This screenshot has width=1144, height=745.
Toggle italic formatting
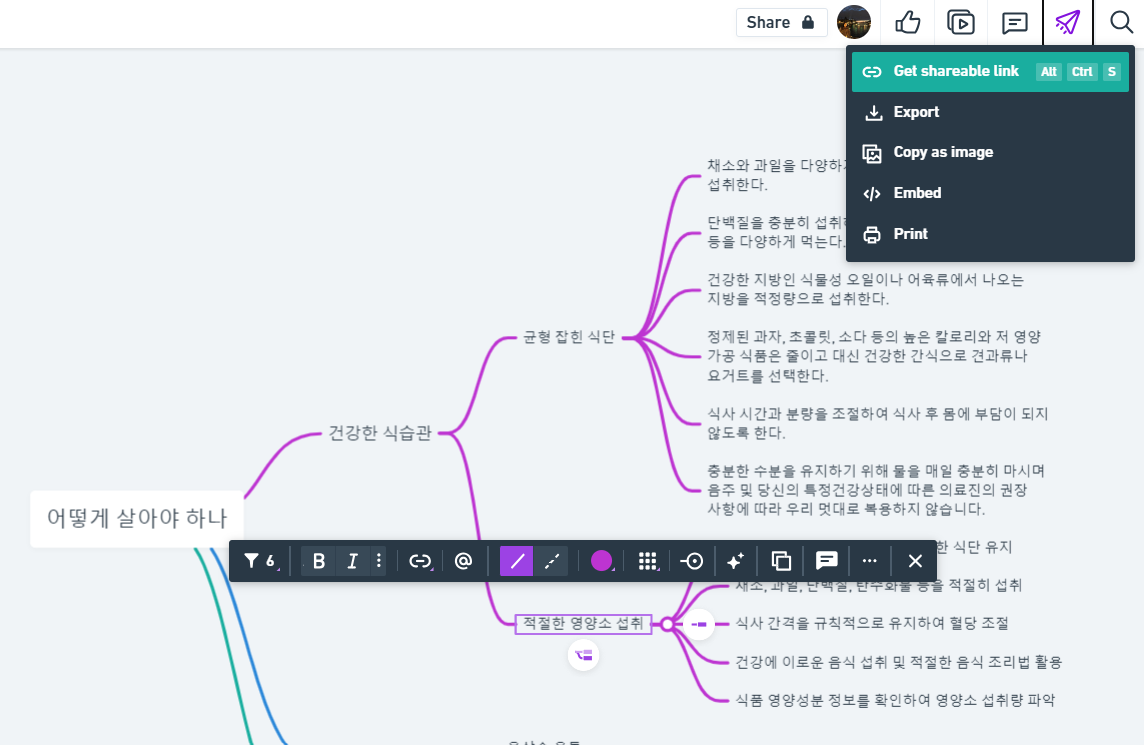[352, 561]
